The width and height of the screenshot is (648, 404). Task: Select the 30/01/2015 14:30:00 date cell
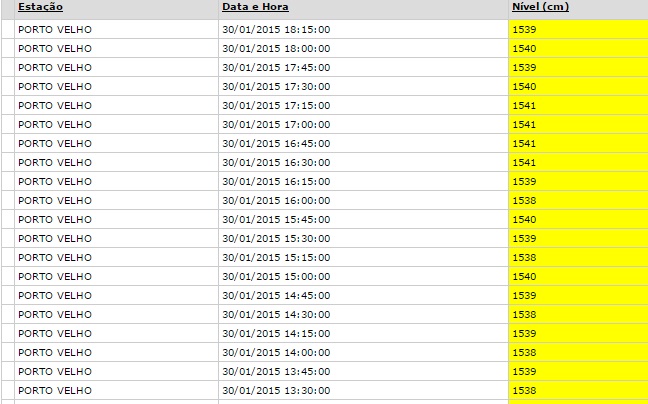click(x=276, y=315)
